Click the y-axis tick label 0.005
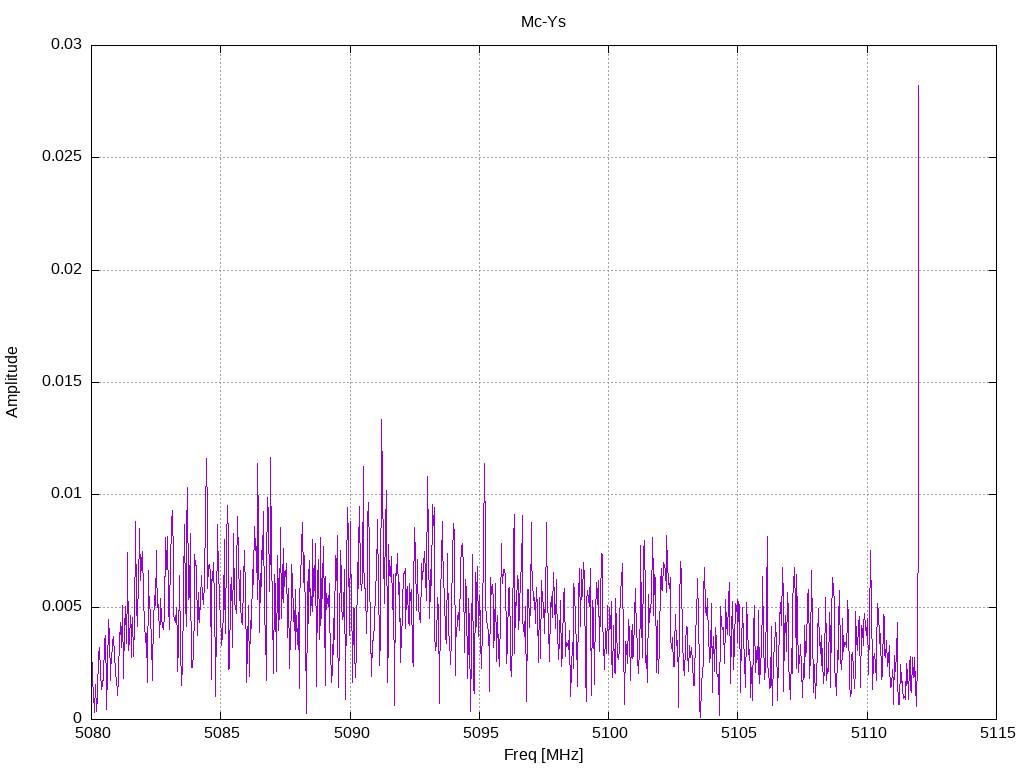The image size is (1024, 768). (x=62, y=607)
